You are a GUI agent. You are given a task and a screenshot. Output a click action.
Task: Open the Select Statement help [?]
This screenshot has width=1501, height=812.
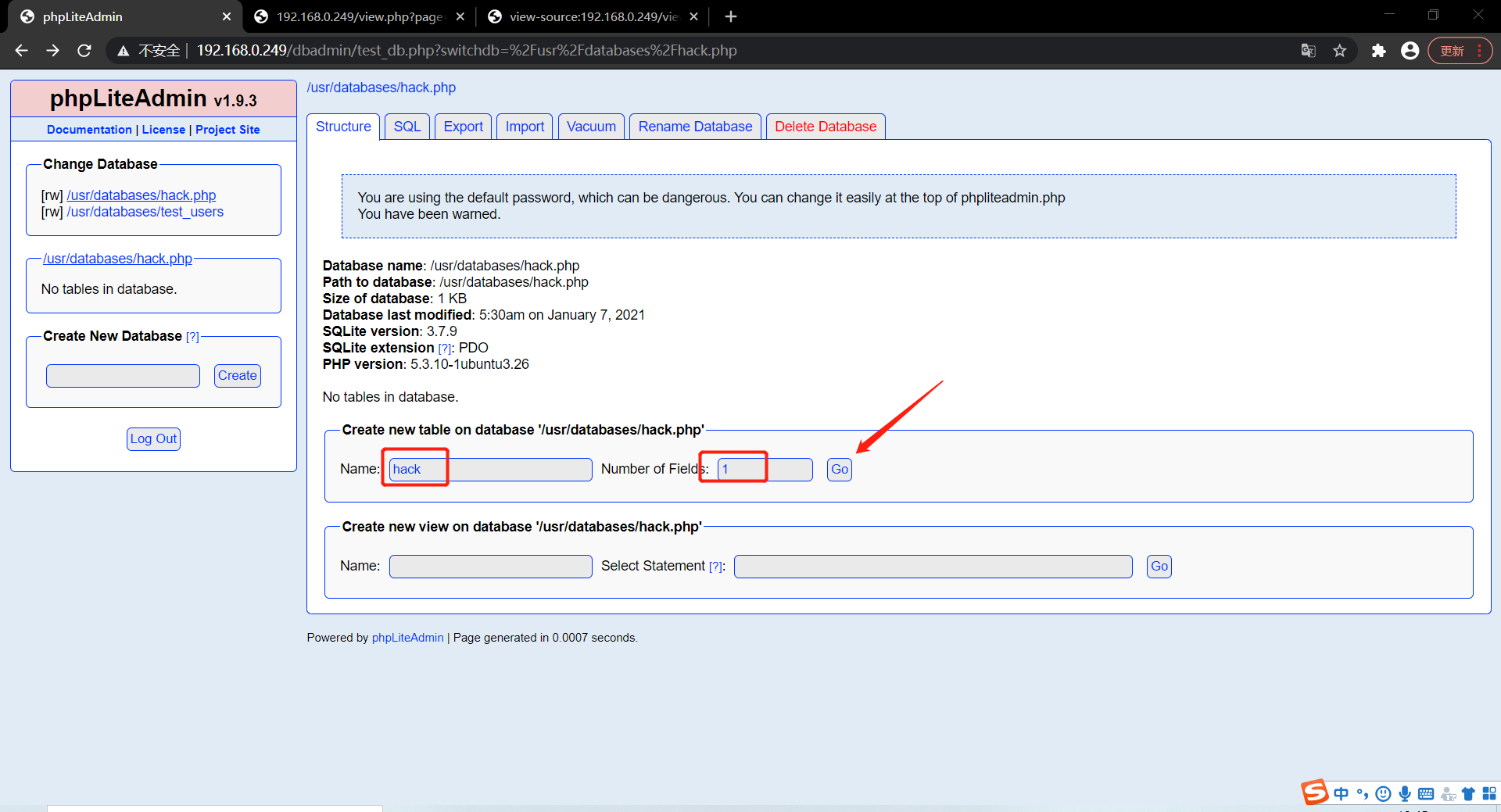click(715, 567)
